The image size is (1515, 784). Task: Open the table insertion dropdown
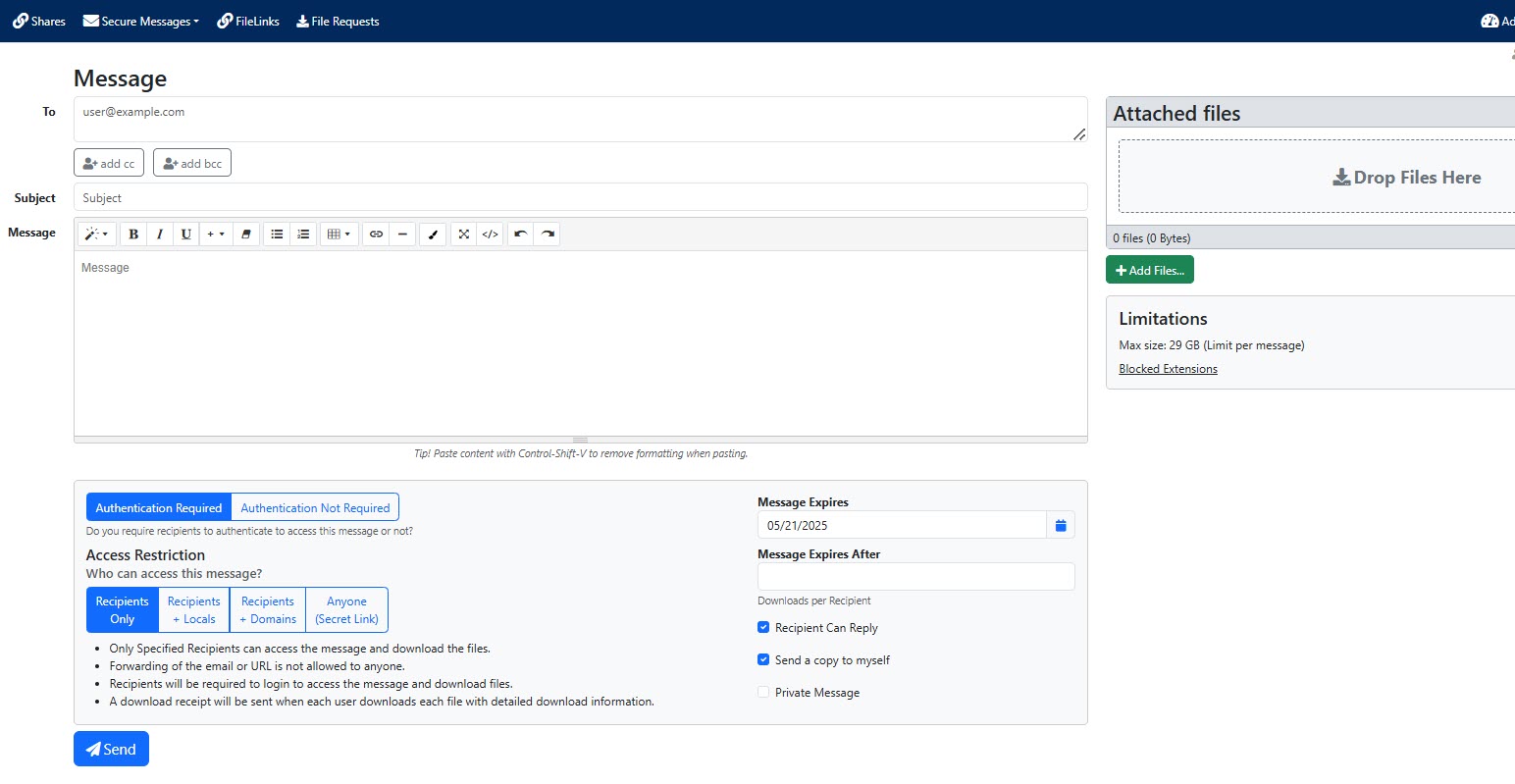339,234
